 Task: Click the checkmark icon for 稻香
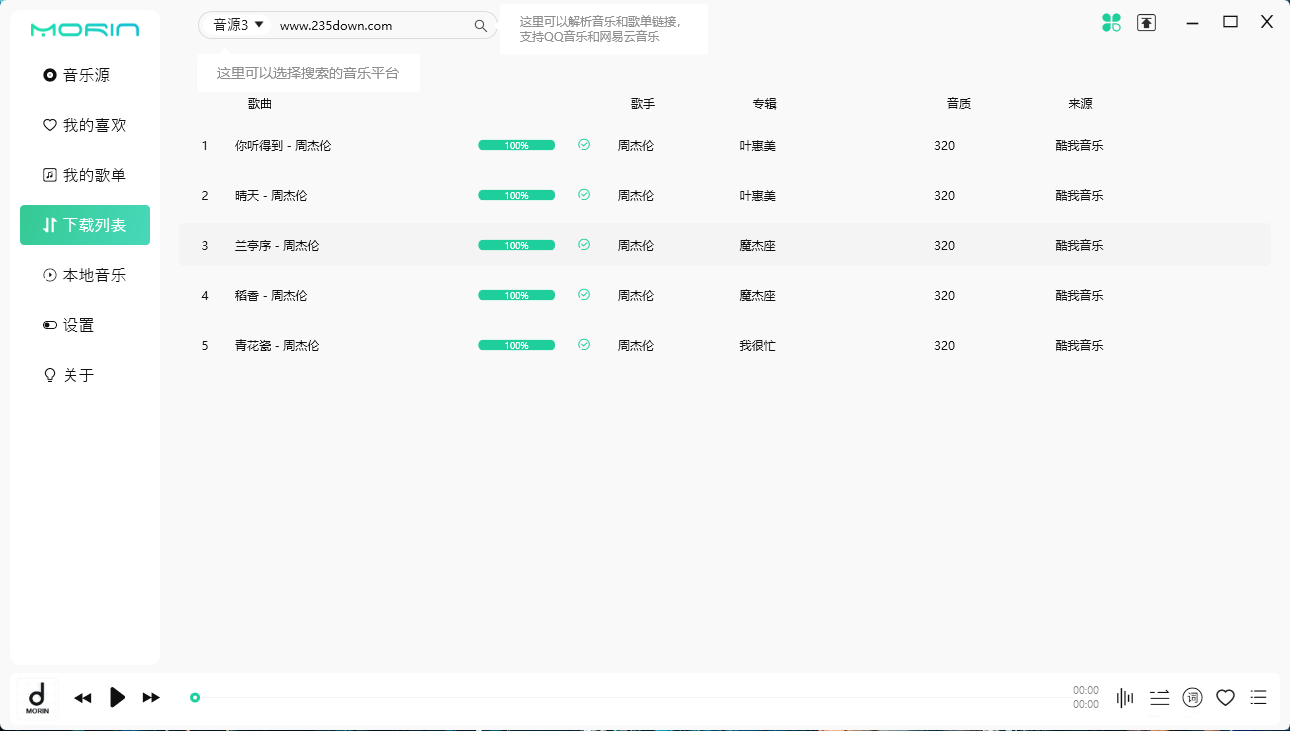pos(584,295)
